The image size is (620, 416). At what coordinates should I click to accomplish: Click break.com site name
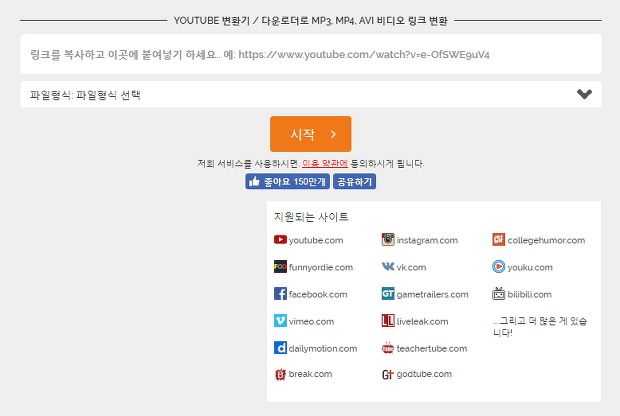point(310,374)
